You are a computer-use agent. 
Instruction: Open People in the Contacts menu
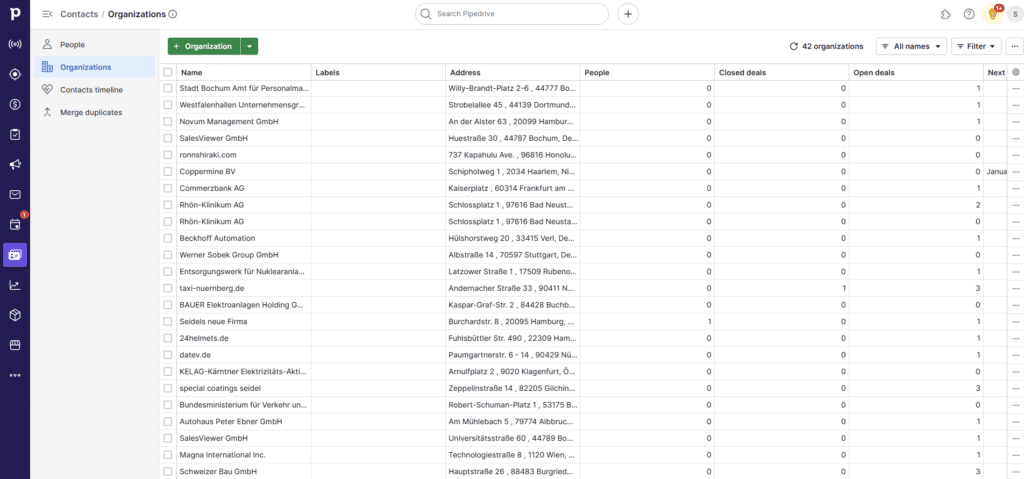click(95, 44)
